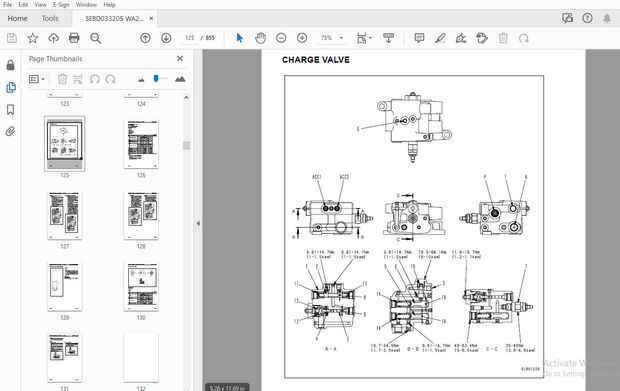Open the File menu
The image size is (620, 391).
(8, 5)
